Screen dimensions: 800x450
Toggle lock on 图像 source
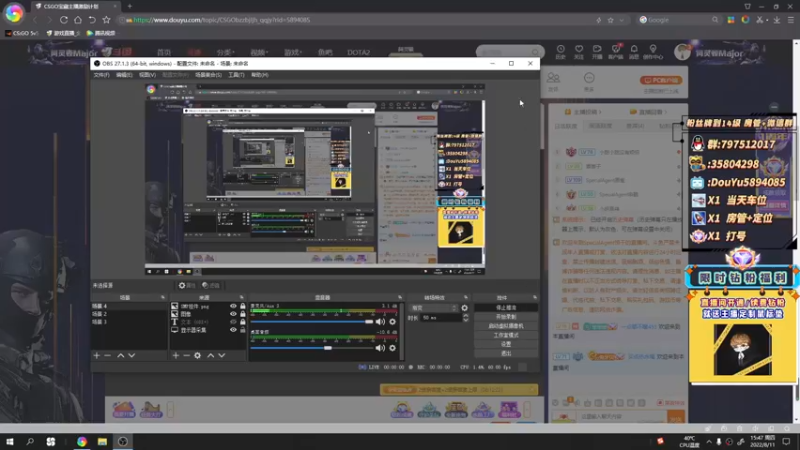tap(243, 314)
